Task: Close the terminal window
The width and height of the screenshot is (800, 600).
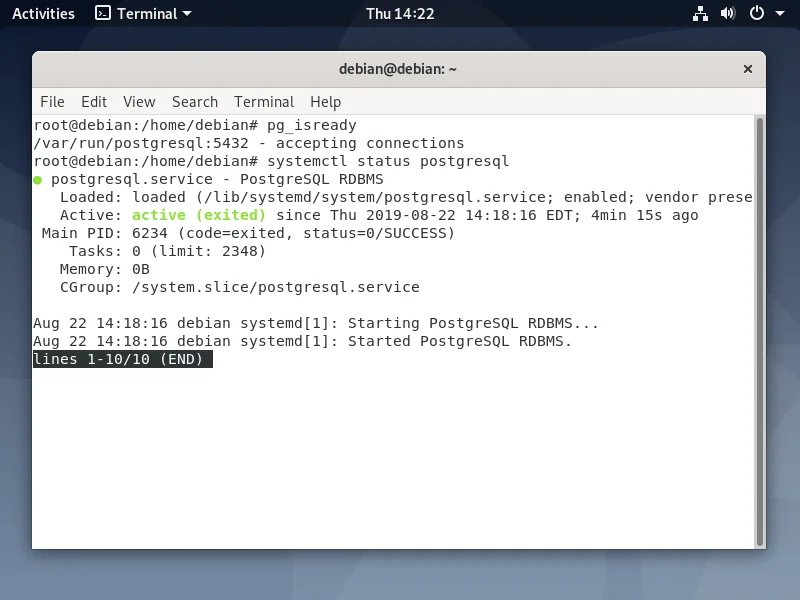Action: (x=748, y=69)
